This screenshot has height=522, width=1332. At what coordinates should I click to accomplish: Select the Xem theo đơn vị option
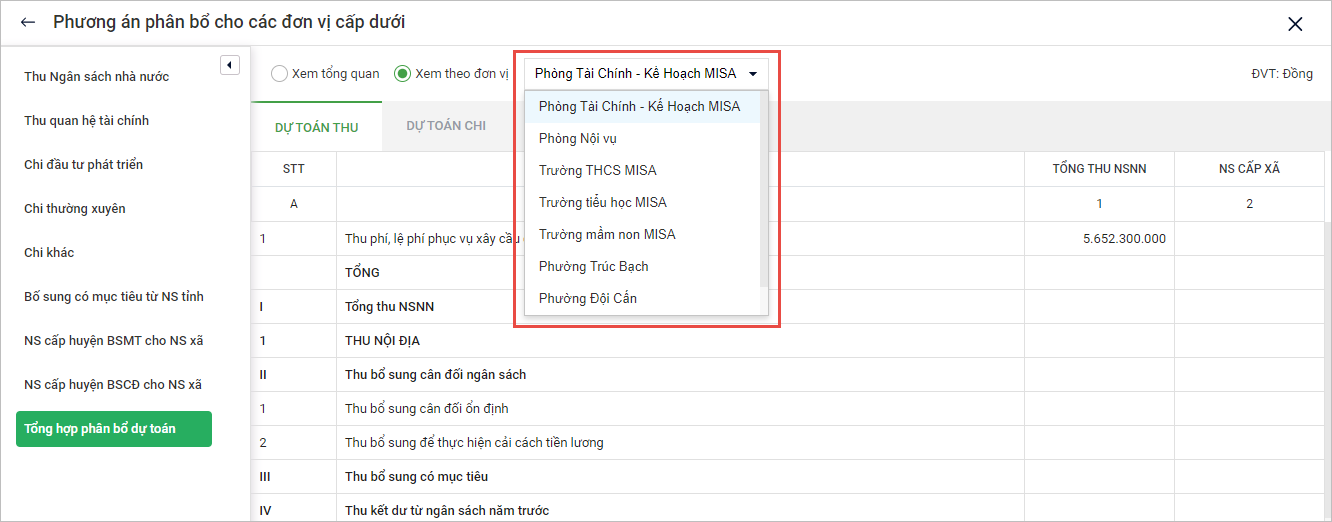point(402,74)
